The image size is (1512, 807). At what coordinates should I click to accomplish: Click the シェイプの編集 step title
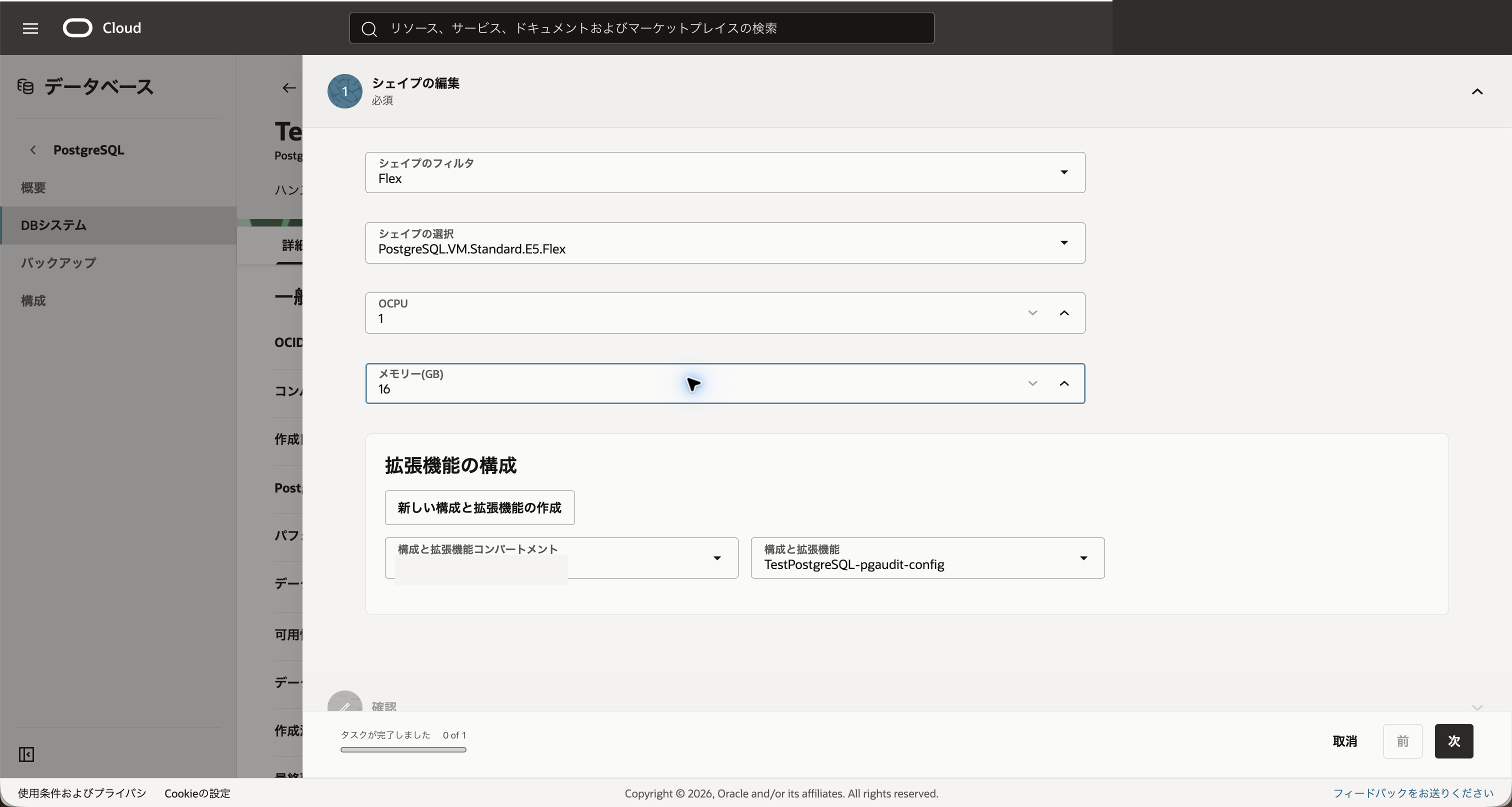415,83
